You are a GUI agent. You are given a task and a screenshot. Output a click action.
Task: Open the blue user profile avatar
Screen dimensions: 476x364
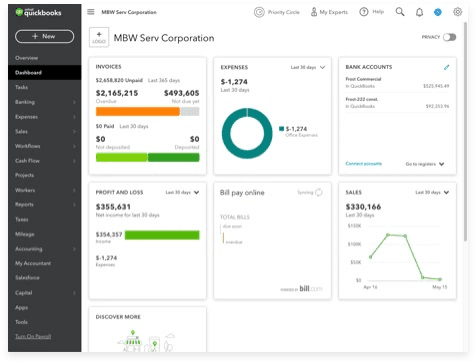[438, 12]
